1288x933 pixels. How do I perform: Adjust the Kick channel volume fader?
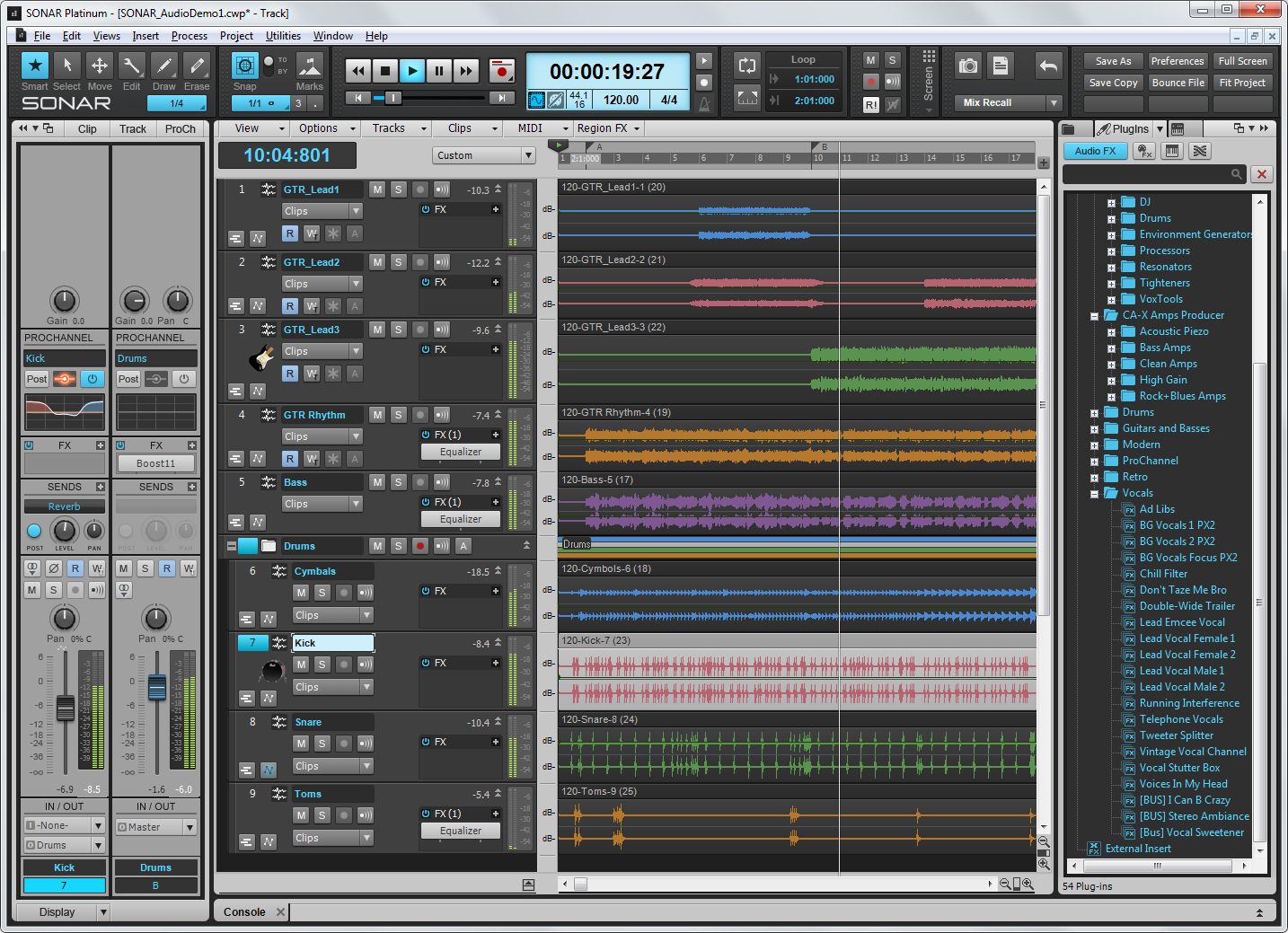pyautogui.click(x=66, y=708)
